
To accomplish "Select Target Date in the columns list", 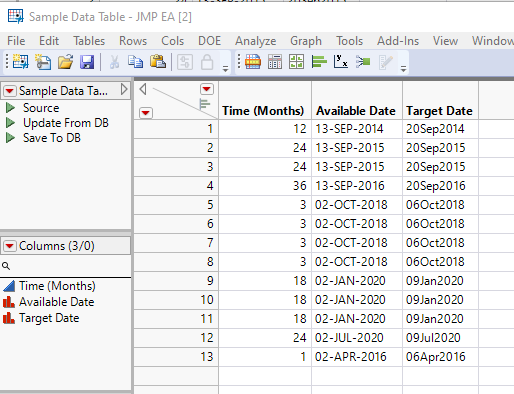I will click(x=49, y=318).
